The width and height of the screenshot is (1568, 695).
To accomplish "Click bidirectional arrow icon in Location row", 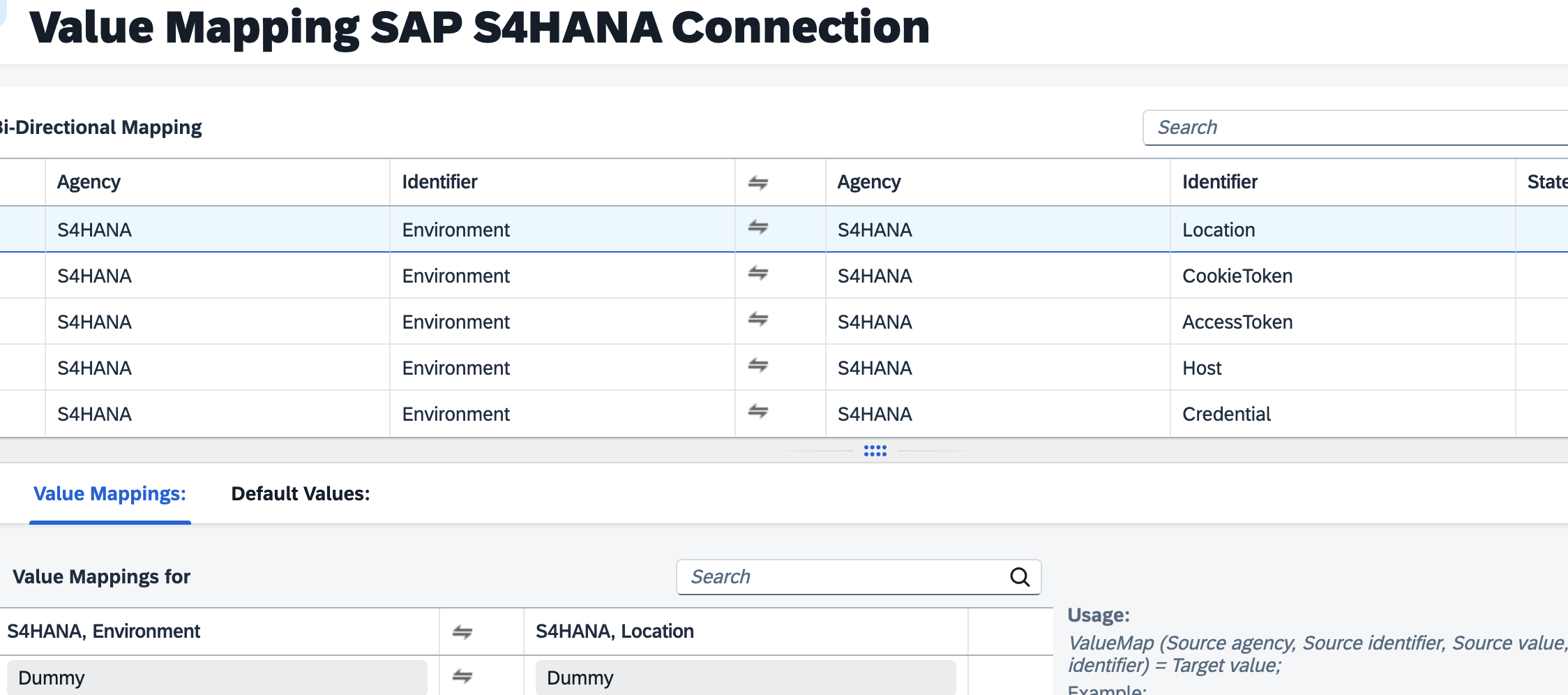I will [758, 227].
